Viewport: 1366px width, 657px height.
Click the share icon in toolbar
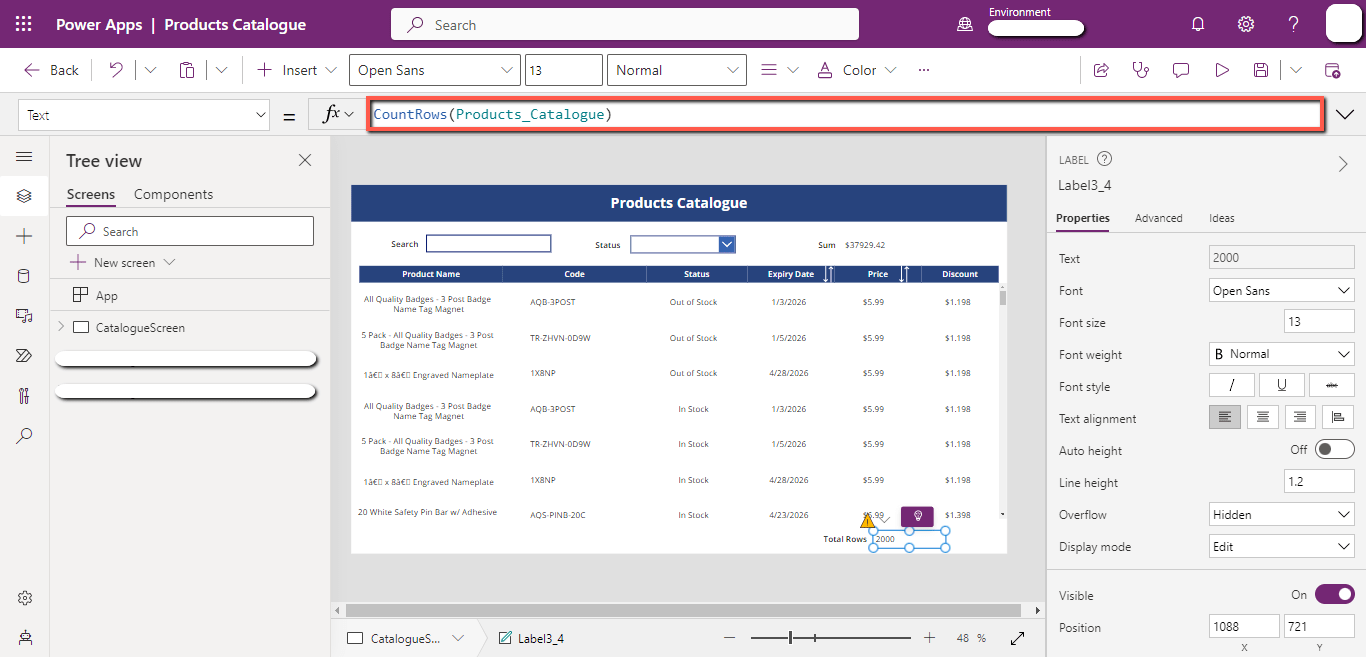[x=1101, y=70]
